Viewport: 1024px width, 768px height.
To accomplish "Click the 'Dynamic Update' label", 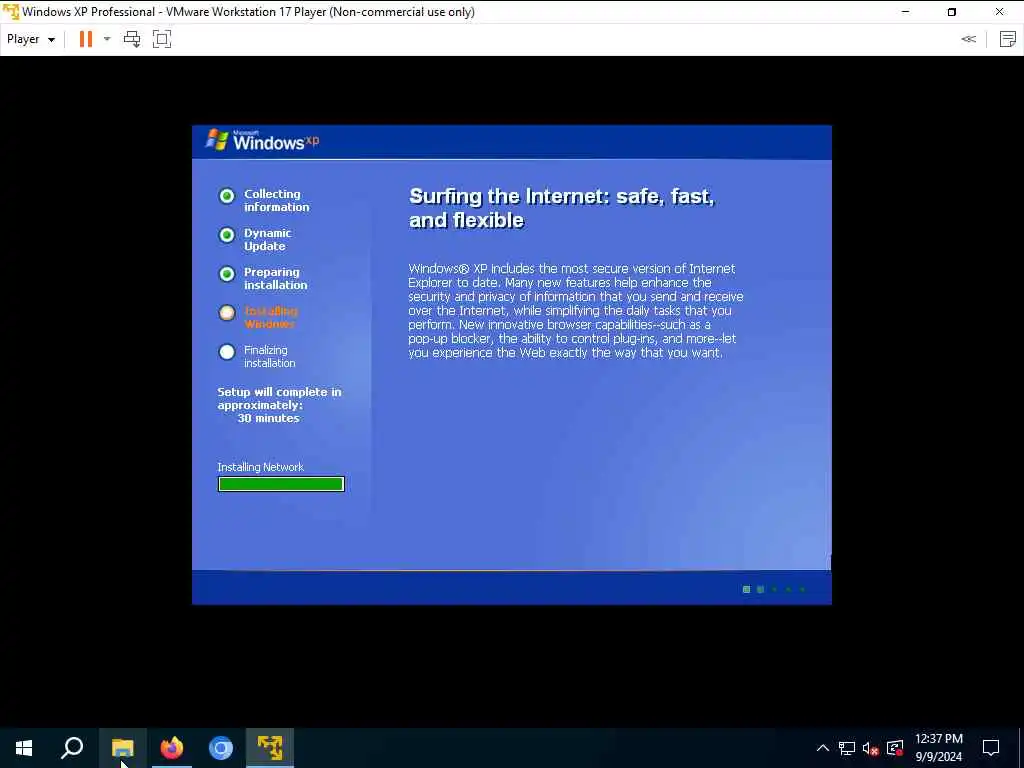I will pos(268,240).
